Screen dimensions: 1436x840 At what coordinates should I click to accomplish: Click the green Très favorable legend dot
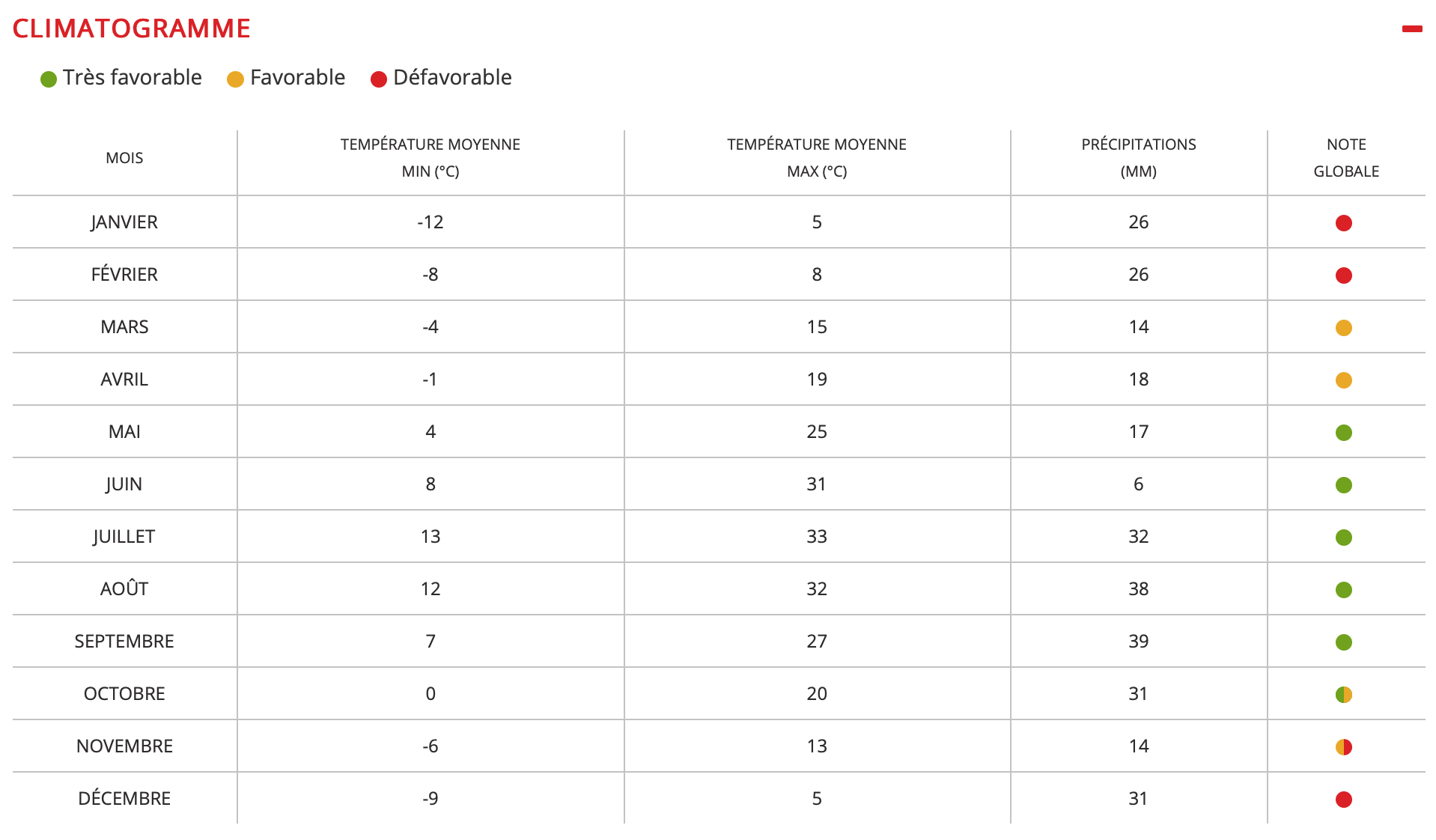[49, 79]
